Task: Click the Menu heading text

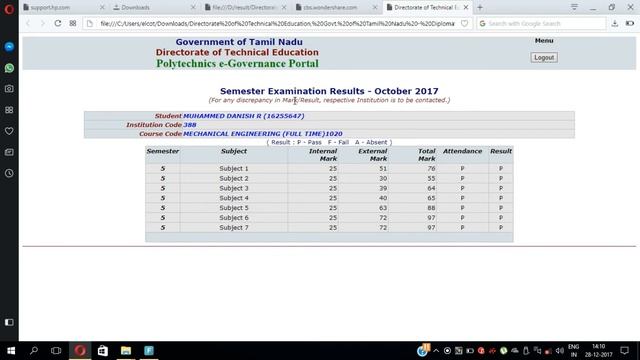Action: [x=544, y=40]
